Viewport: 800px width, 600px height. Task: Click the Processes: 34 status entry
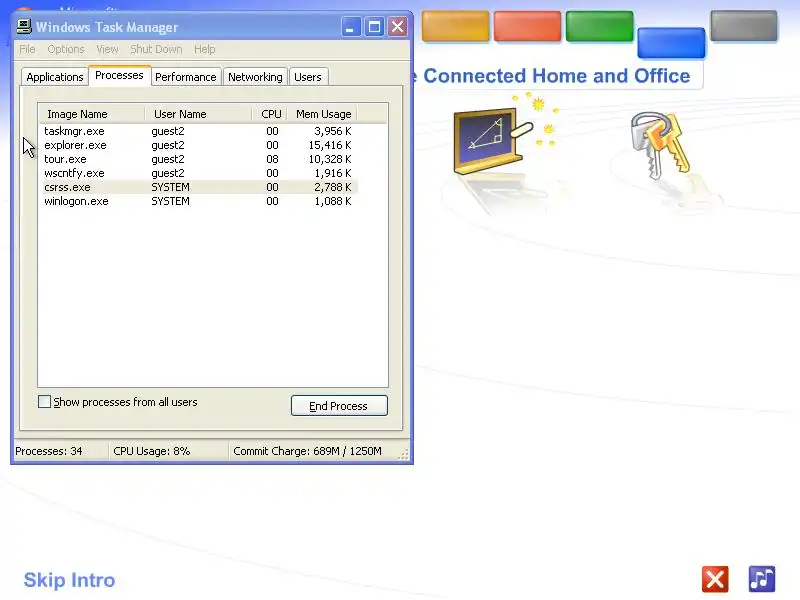pos(49,451)
